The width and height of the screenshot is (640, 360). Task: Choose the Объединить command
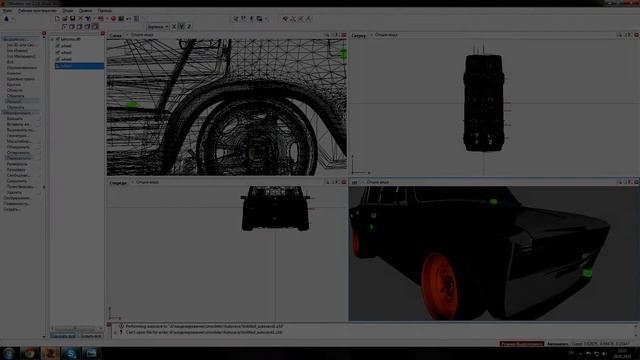tap(18, 147)
